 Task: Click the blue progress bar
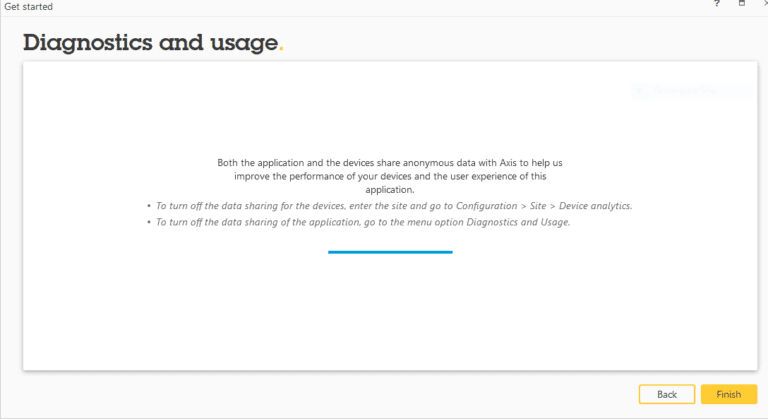coord(390,252)
